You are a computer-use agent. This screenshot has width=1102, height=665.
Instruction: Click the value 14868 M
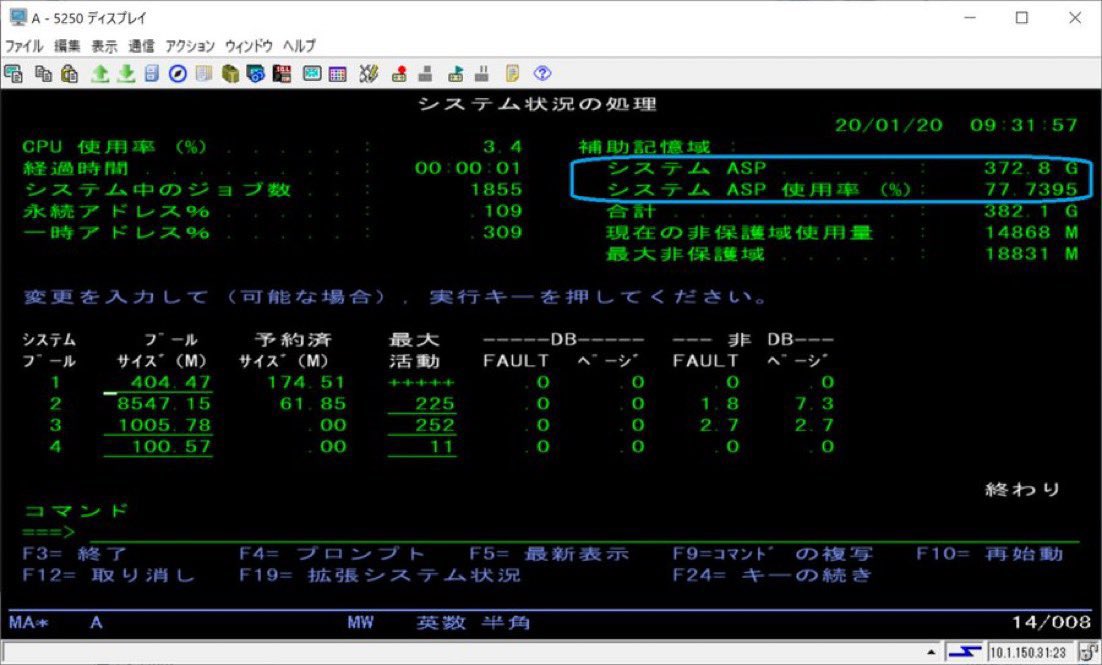[1031, 233]
